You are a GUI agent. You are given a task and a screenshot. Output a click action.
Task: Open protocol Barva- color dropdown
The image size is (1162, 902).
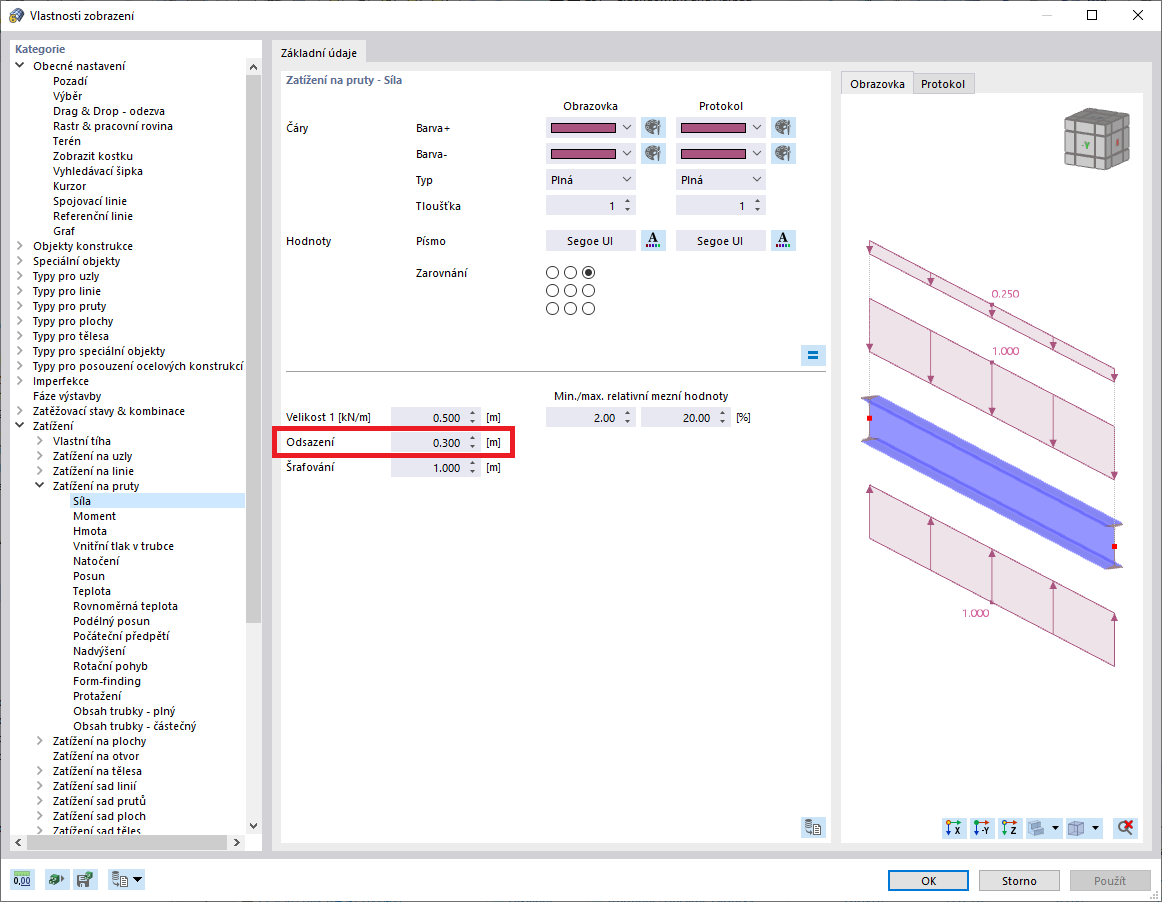(x=757, y=153)
